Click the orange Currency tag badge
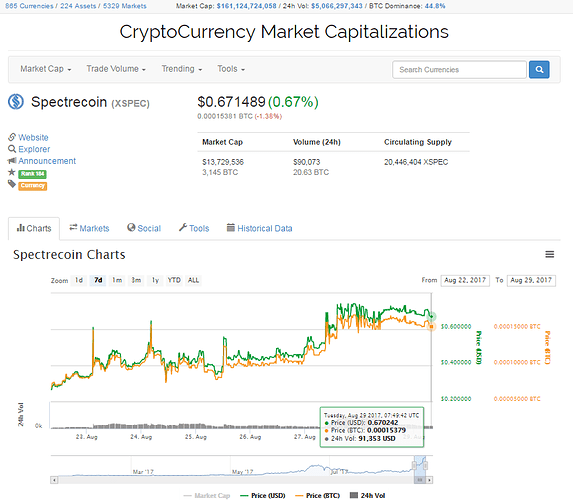The height and width of the screenshot is (500, 573). tap(33, 186)
